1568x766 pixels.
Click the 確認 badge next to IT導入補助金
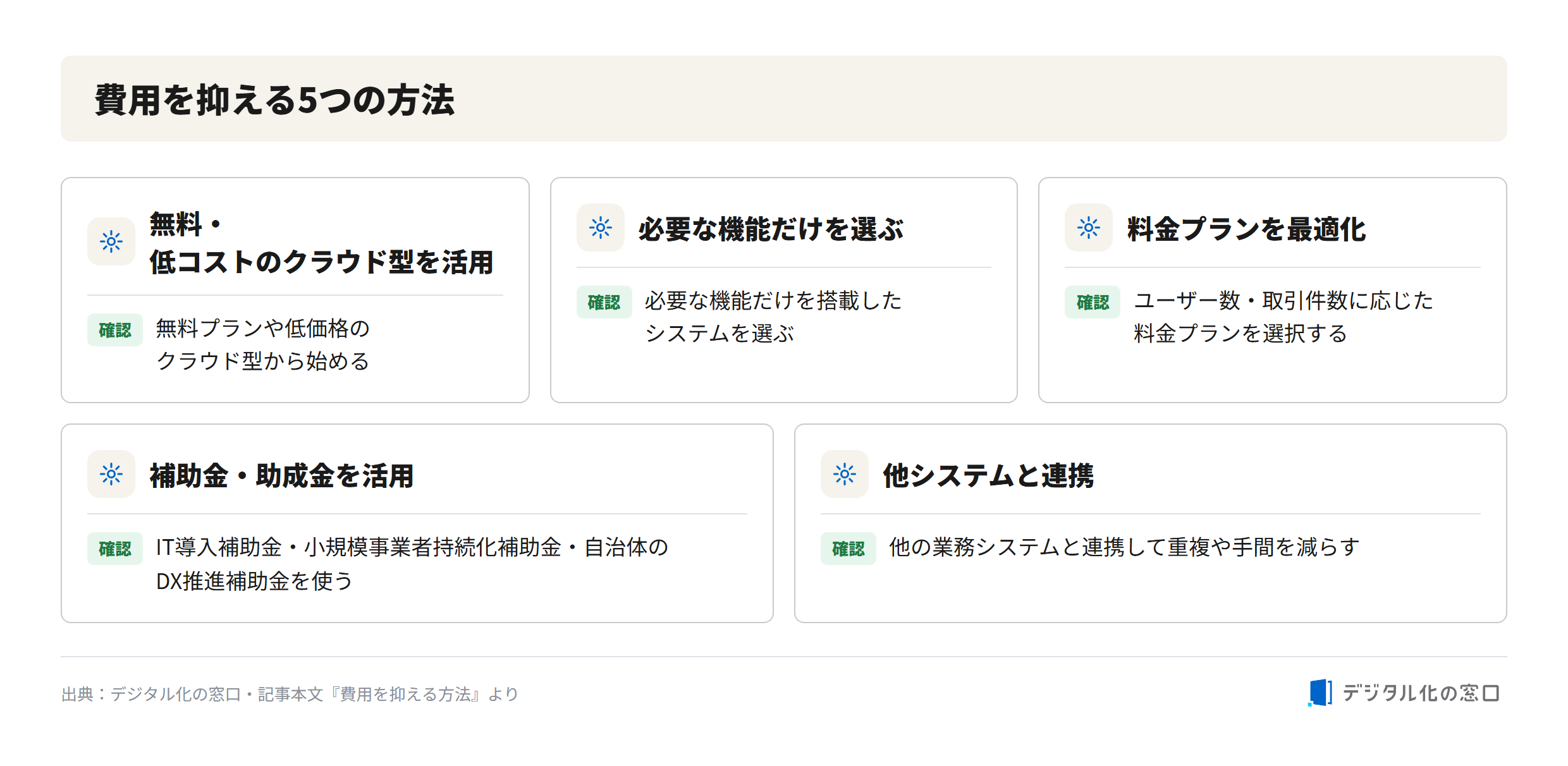coord(115,548)
